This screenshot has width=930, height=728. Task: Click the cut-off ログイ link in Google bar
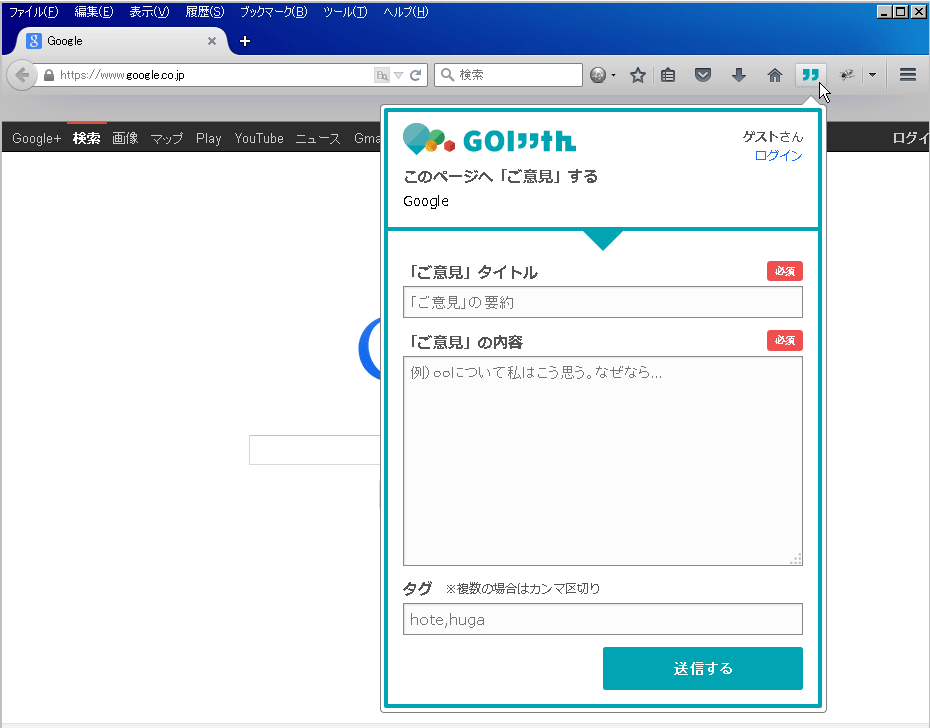[910, 138]
